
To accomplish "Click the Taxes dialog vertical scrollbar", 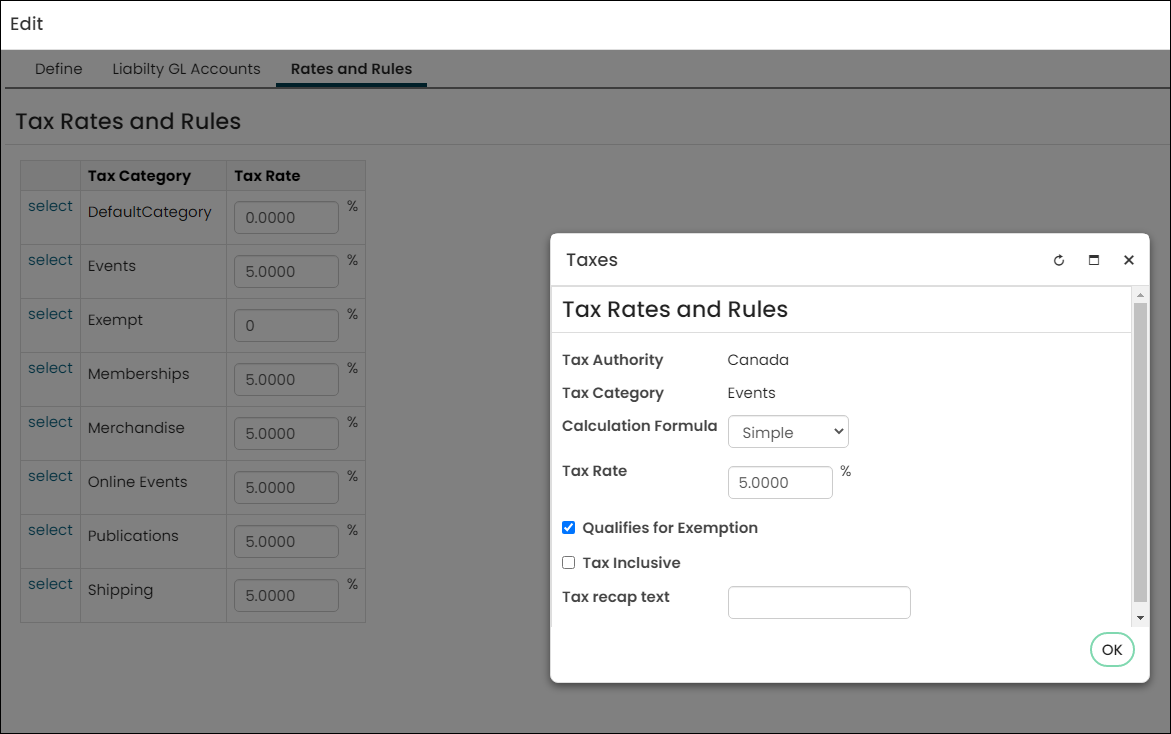I will [x=1140, y=452].
